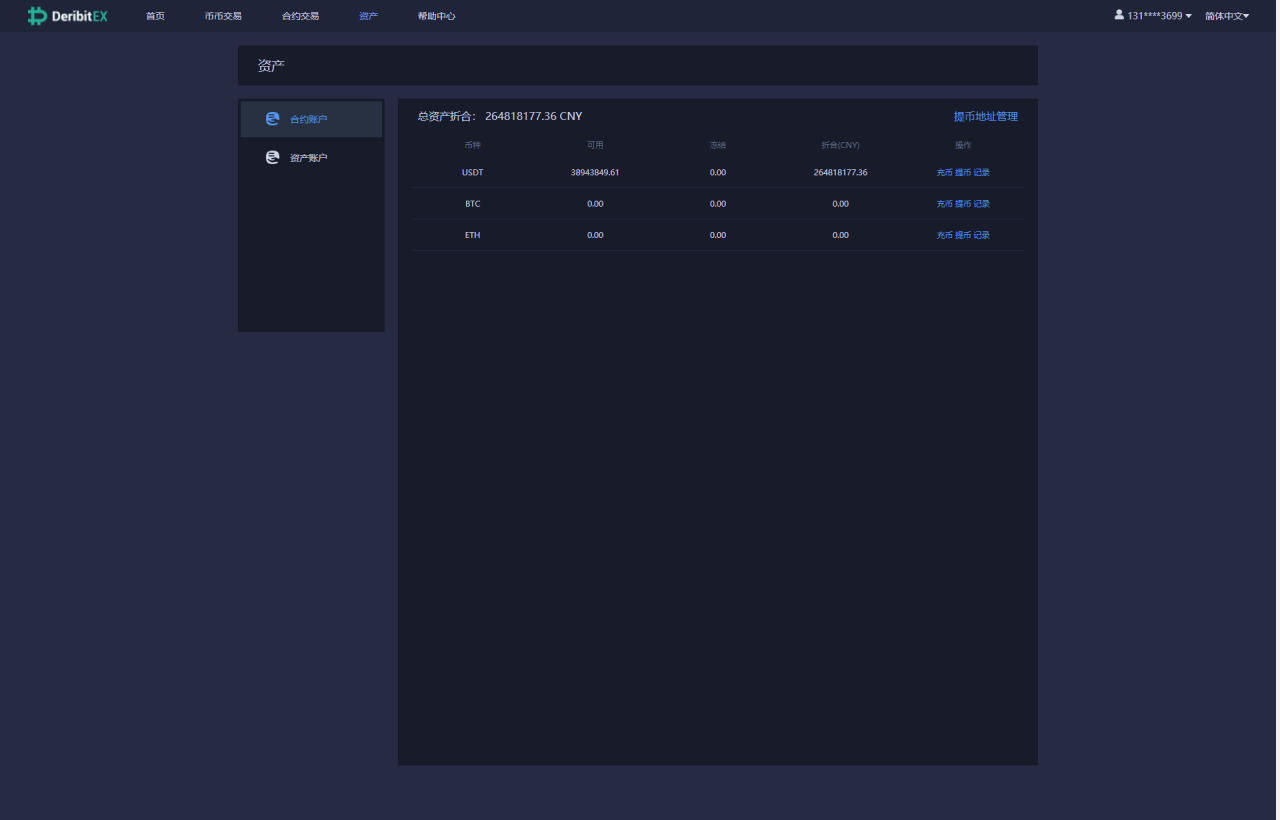The width and height of the screenshot is (1280, 820).
Task: Click 记录 records in ETH row
Action: (982, 235)
